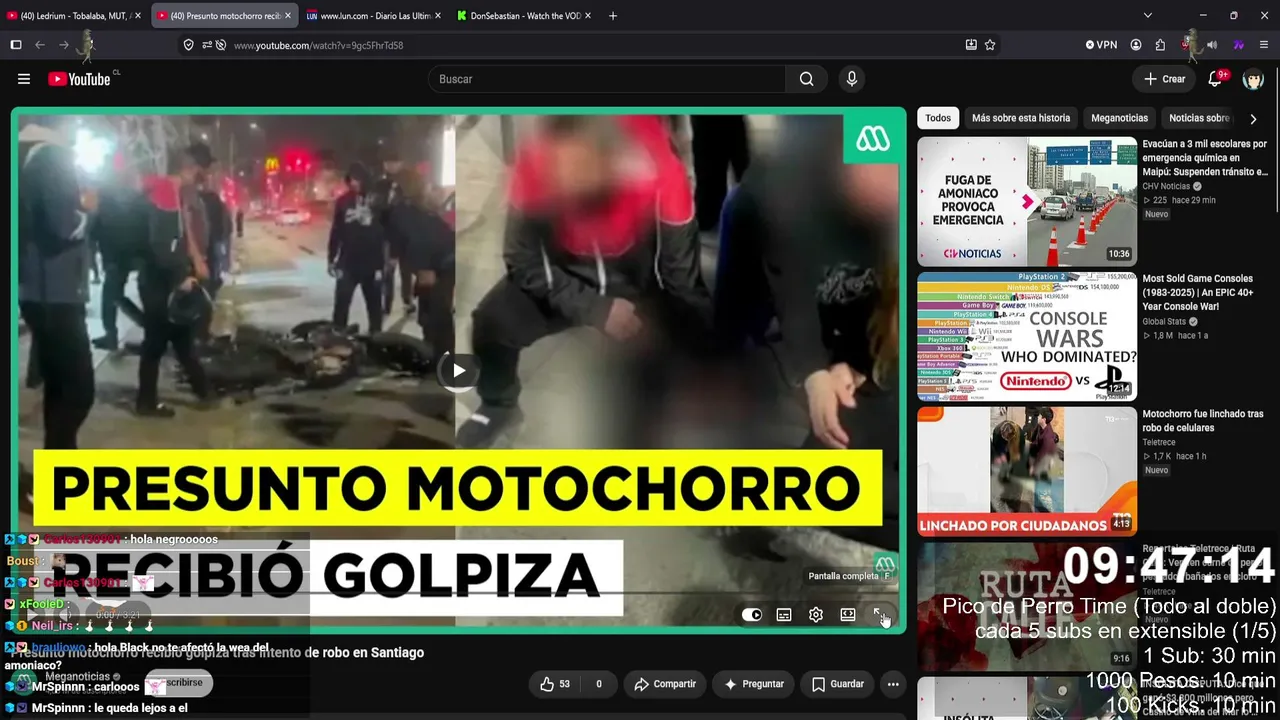Open Evacúan a 3 mil escolares title
1280x720 pixels.
pos(1205,158)
